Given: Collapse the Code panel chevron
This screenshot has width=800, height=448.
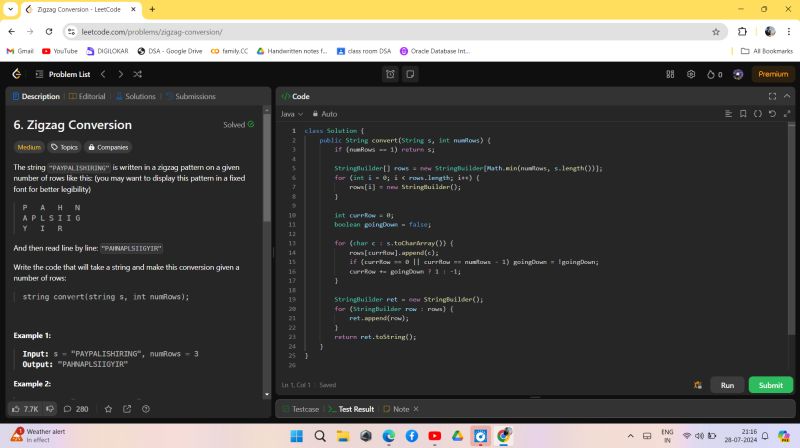Looking at the screenshot, I should [x=787, y=96].
